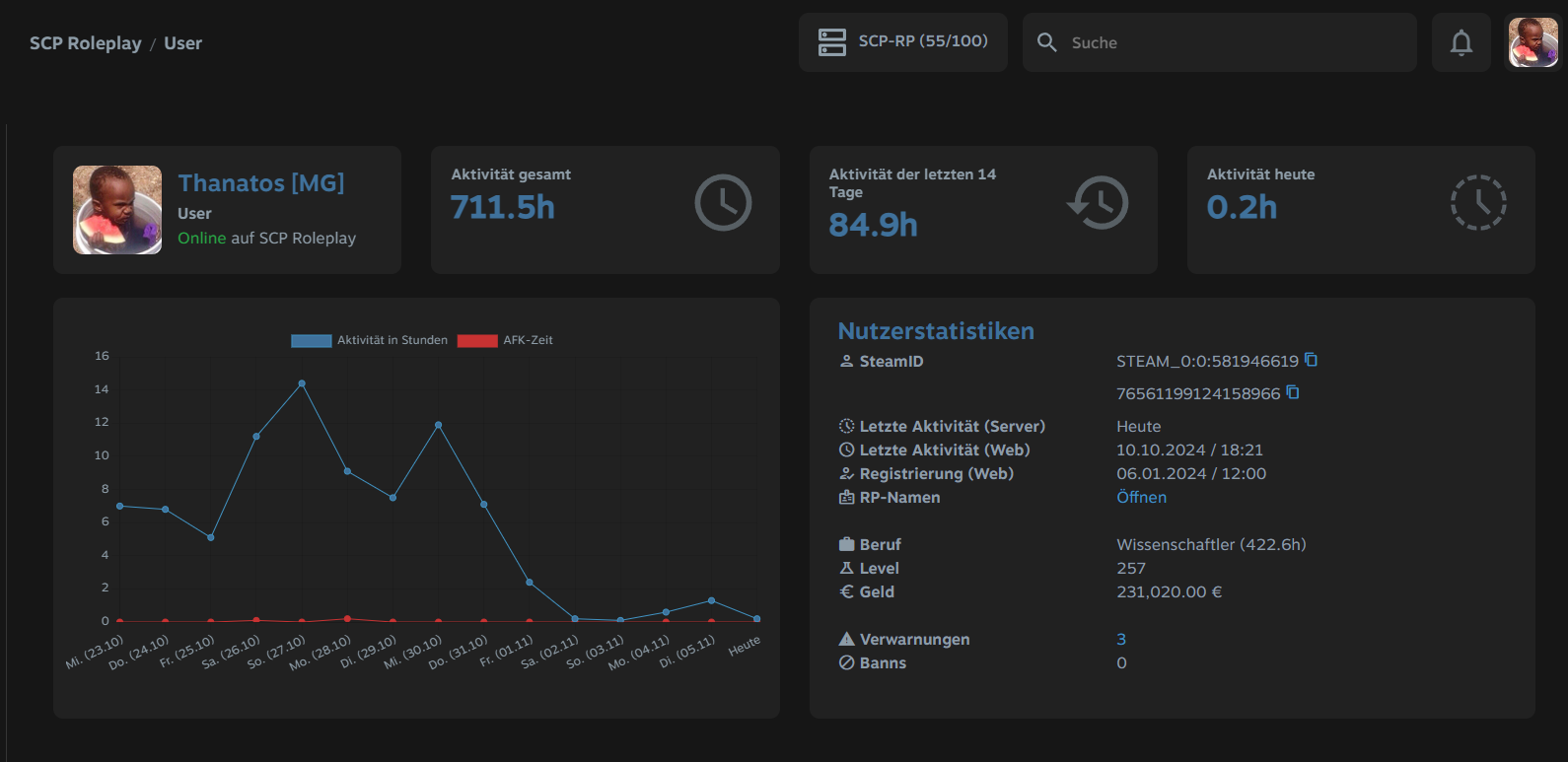The height and width of the screenshot is (762, 1568).
Task: Open the SCP-RP (55/100) server button
Action: click(903, 42)
